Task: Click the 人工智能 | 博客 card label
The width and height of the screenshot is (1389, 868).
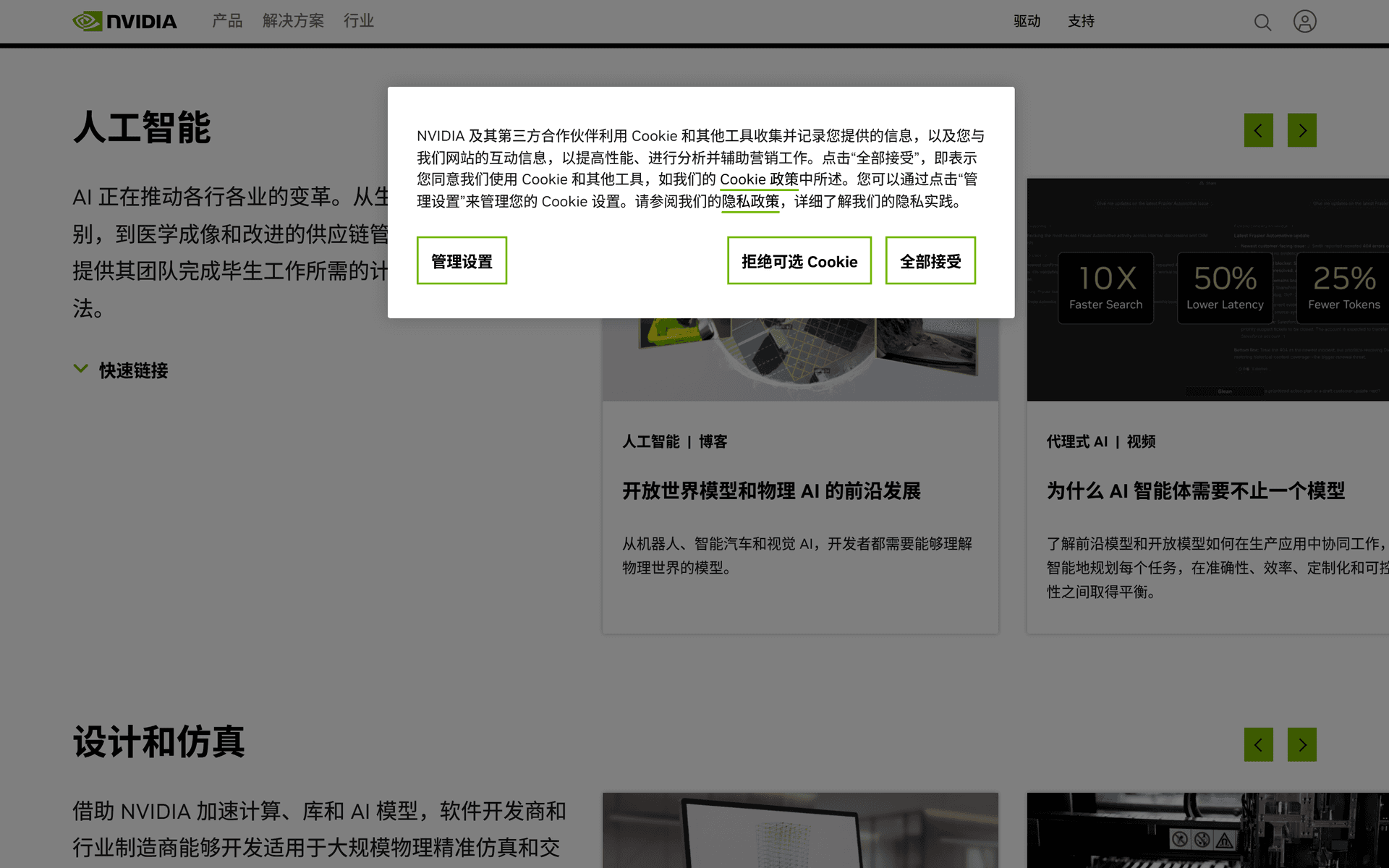Action: coord(674,441)
